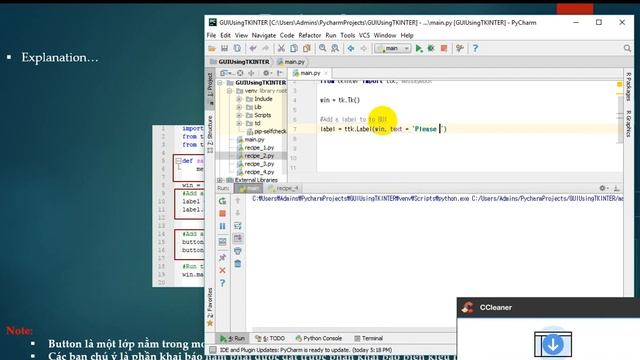Click the Save All toolbar icon
Viewport: 640px width, 360px height.
[224, 49]
